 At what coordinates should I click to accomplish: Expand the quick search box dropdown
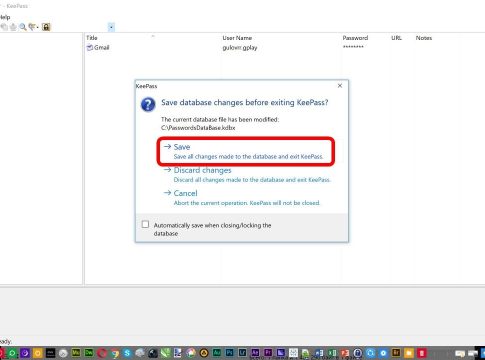[x=111, y=27]
